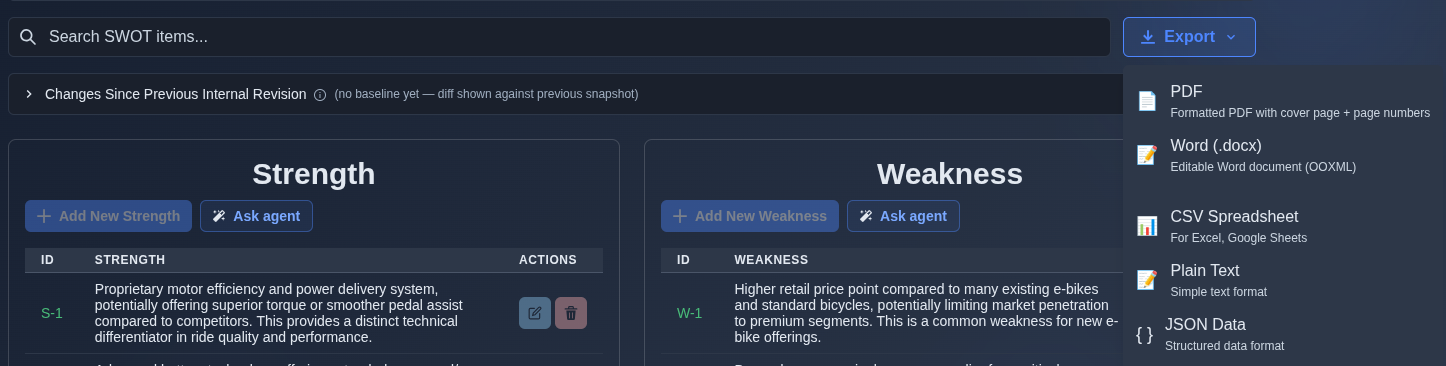Click plus icon on Add New Weakness
This screenshot has height=366, width=1446.
click(680, 216)
